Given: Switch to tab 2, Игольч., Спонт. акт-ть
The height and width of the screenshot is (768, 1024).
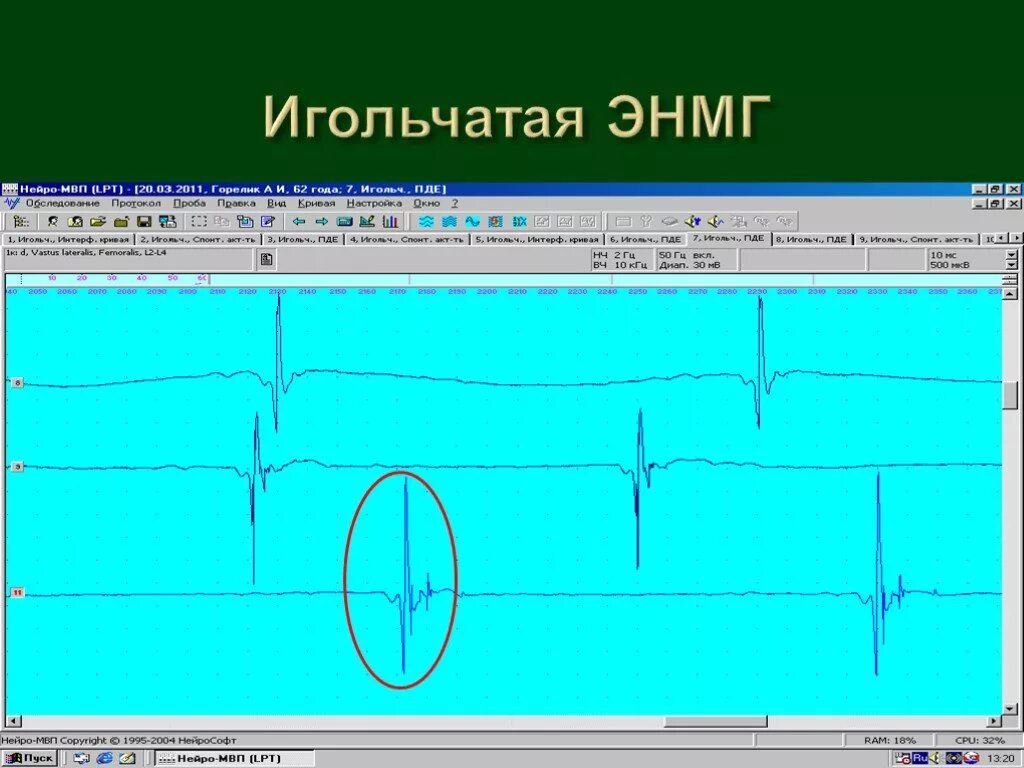Looking at the screenshot, I should [x=198, y=240].
